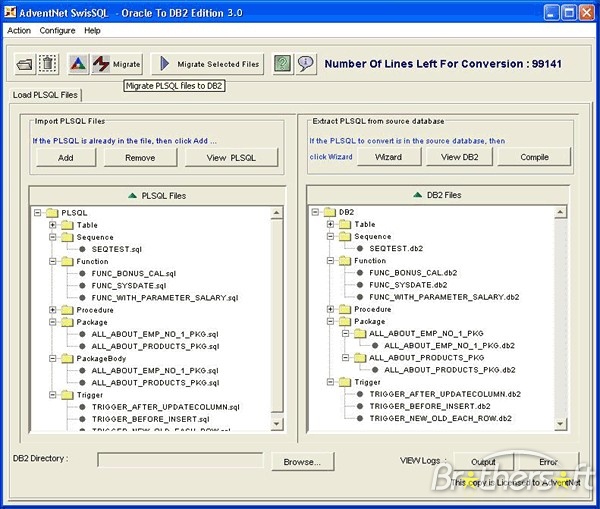
Task: Collapse the Package node in PLSQL tree
Action: [53, 322]
